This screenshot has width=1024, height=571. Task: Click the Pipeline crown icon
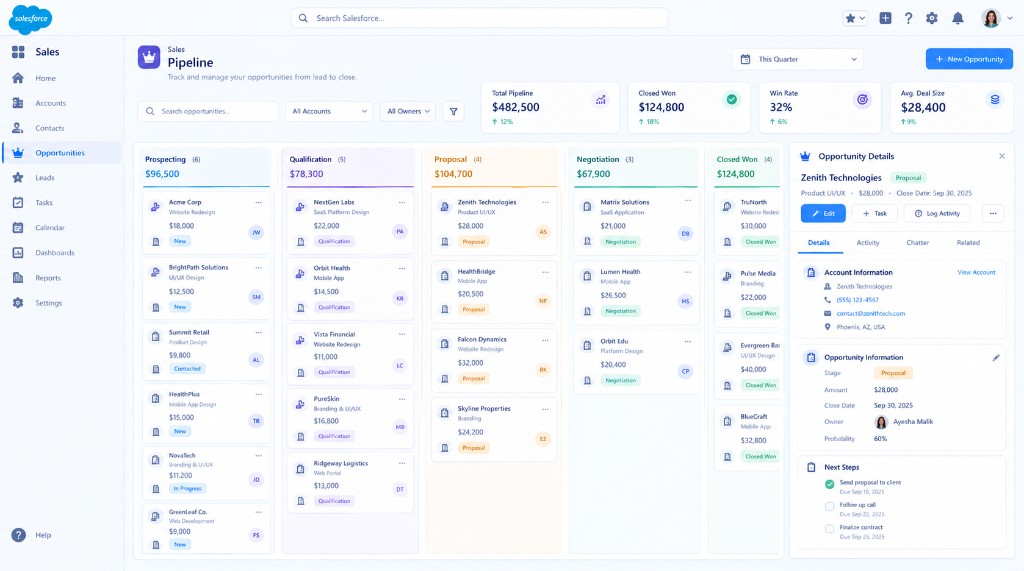pos(149,57)
